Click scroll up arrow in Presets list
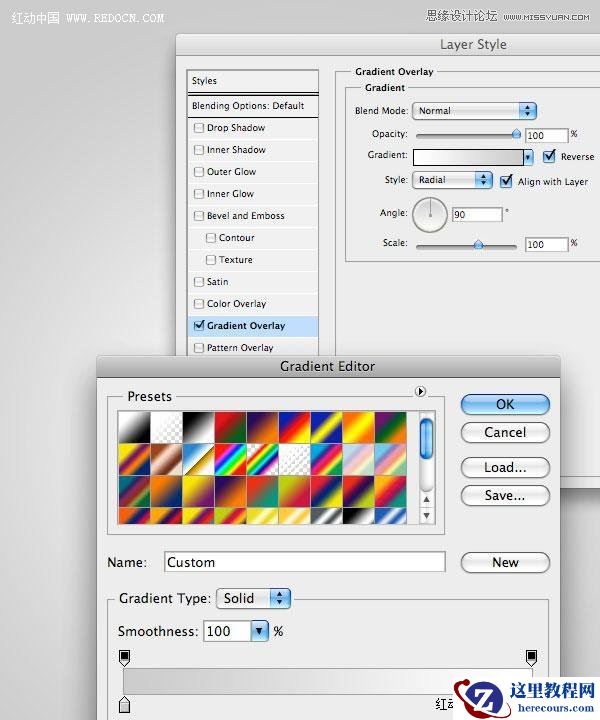This screenshot has width=600, height=720. [426, 499]
